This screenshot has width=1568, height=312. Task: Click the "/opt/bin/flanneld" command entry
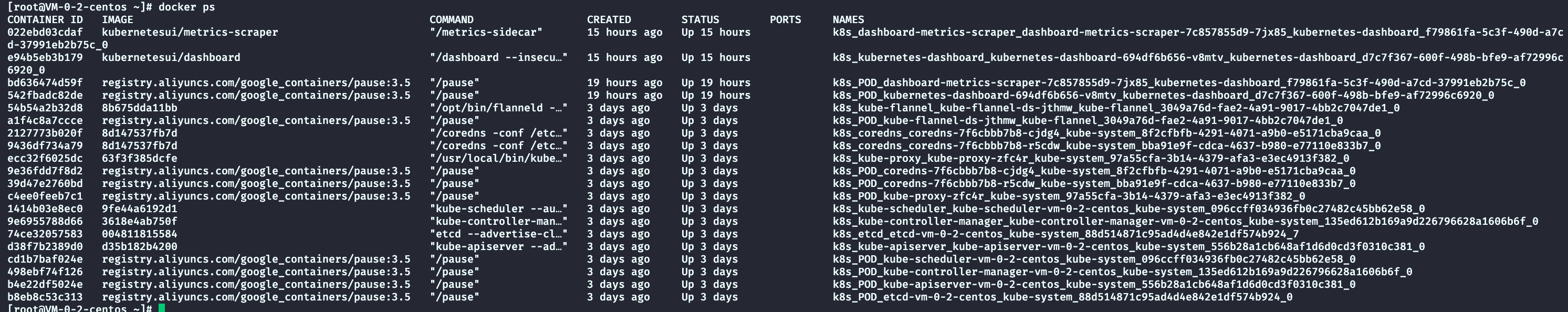click(x=498, y=108)
